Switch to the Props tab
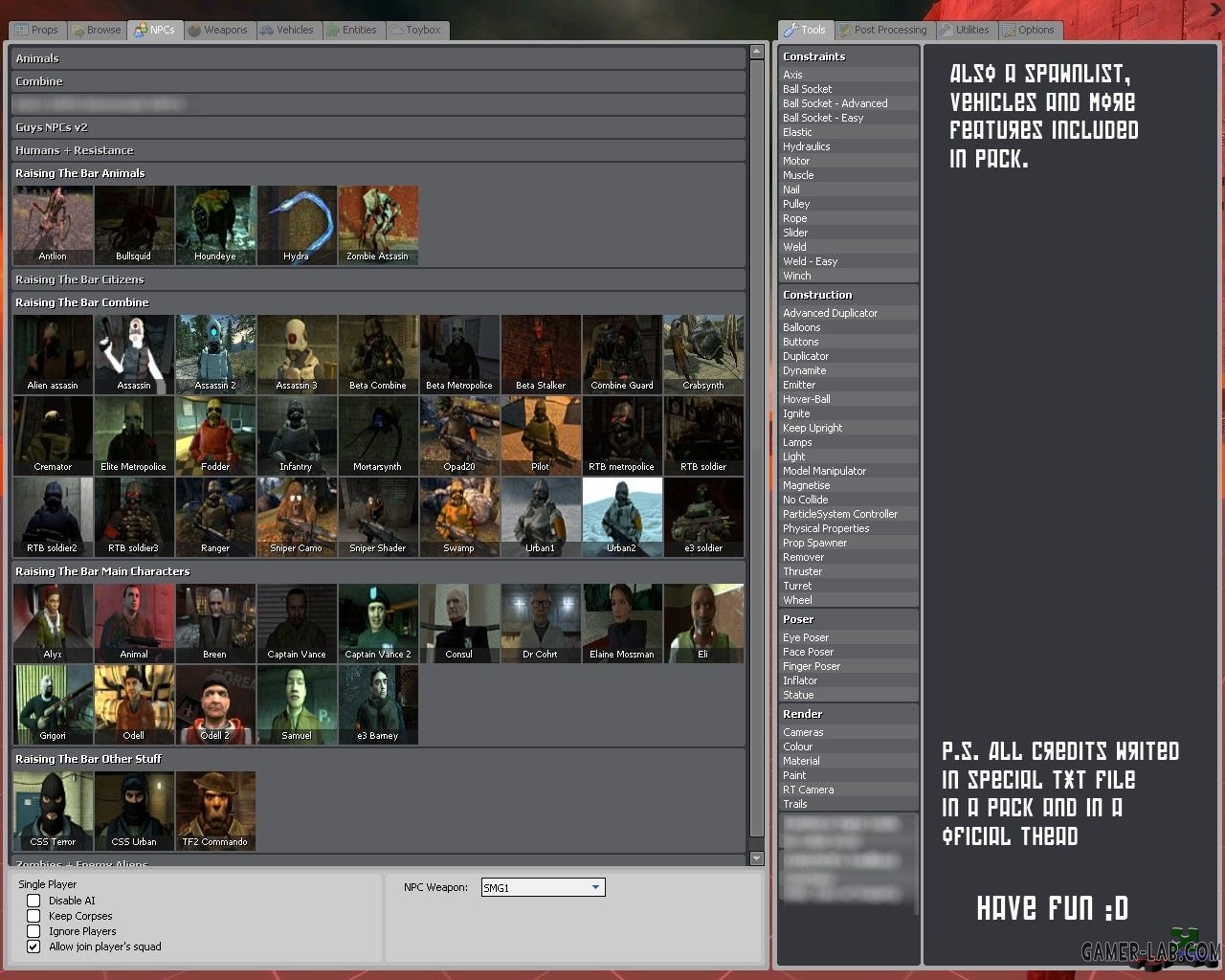Viewport: 1225px width, 980px height. coord(36,30)
